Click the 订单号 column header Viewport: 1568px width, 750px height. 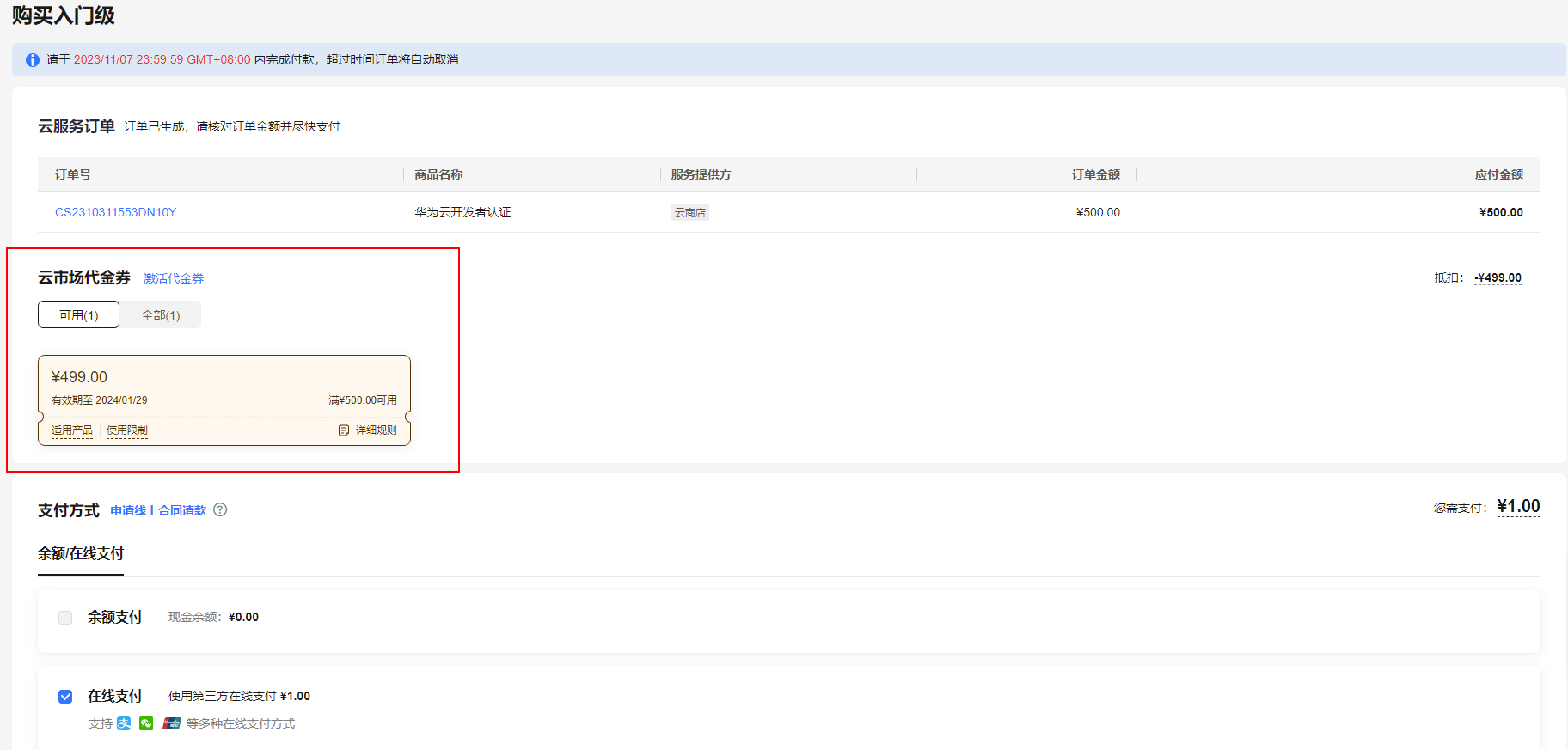tap(73, 174)
